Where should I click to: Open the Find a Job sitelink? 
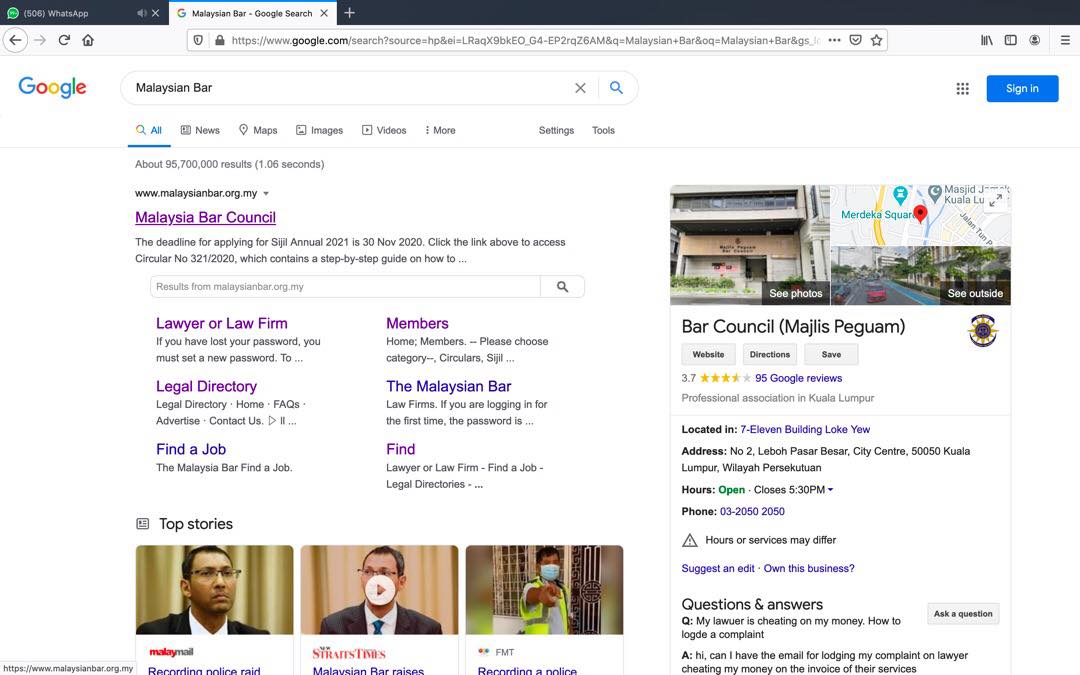[x=191, y=449]
